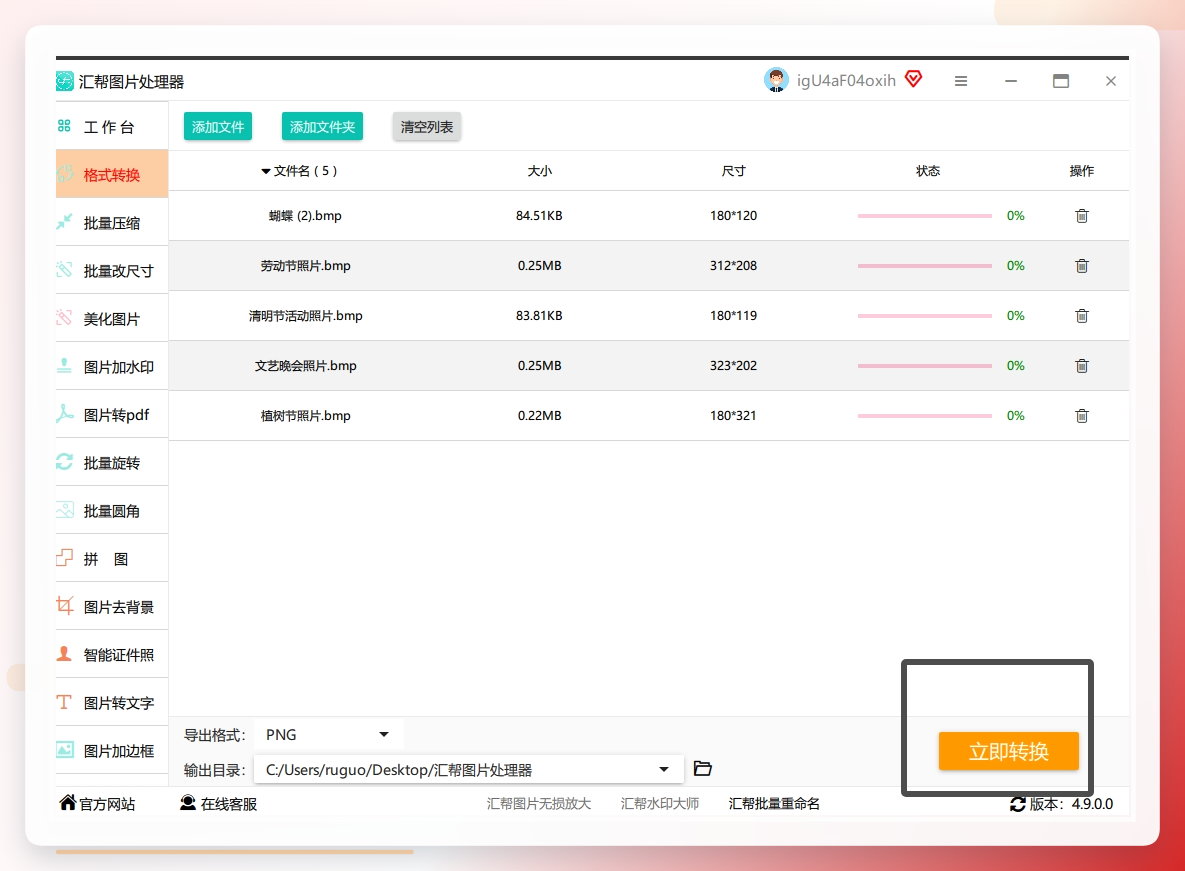Delete 清明节活动照片.bmp using its trash icon
This screenshot has width=1185, height=871.
click(1081, 316)
